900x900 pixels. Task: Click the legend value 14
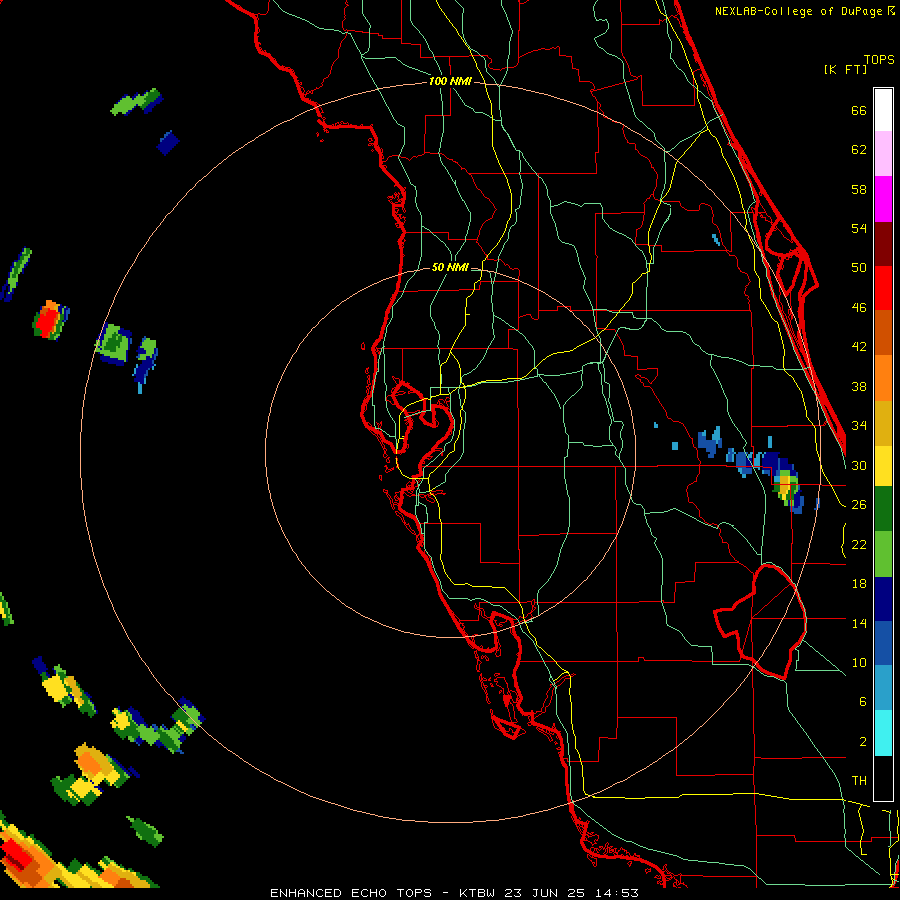tap(859, 623)
